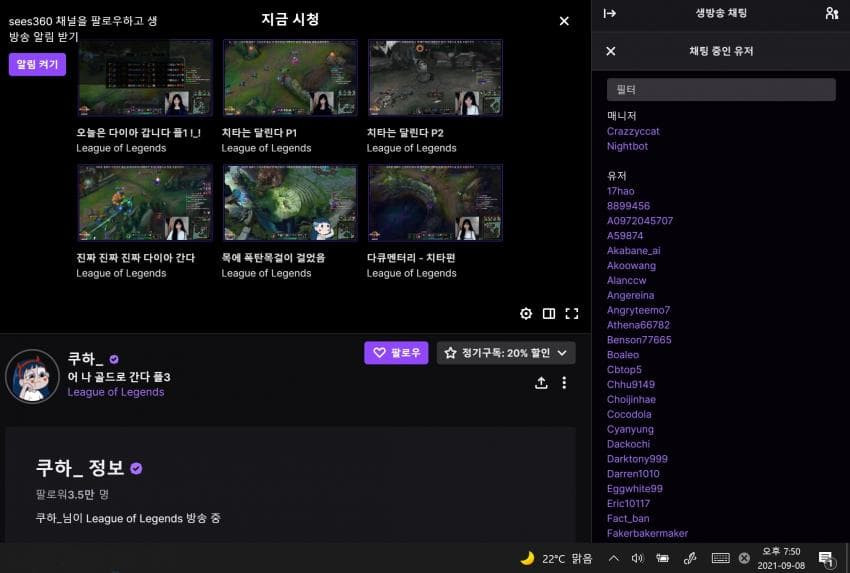Viewport: 850px width, 573px height.
Task: Click the 쿠하_ channel avatar
Action: click(32, 376)
